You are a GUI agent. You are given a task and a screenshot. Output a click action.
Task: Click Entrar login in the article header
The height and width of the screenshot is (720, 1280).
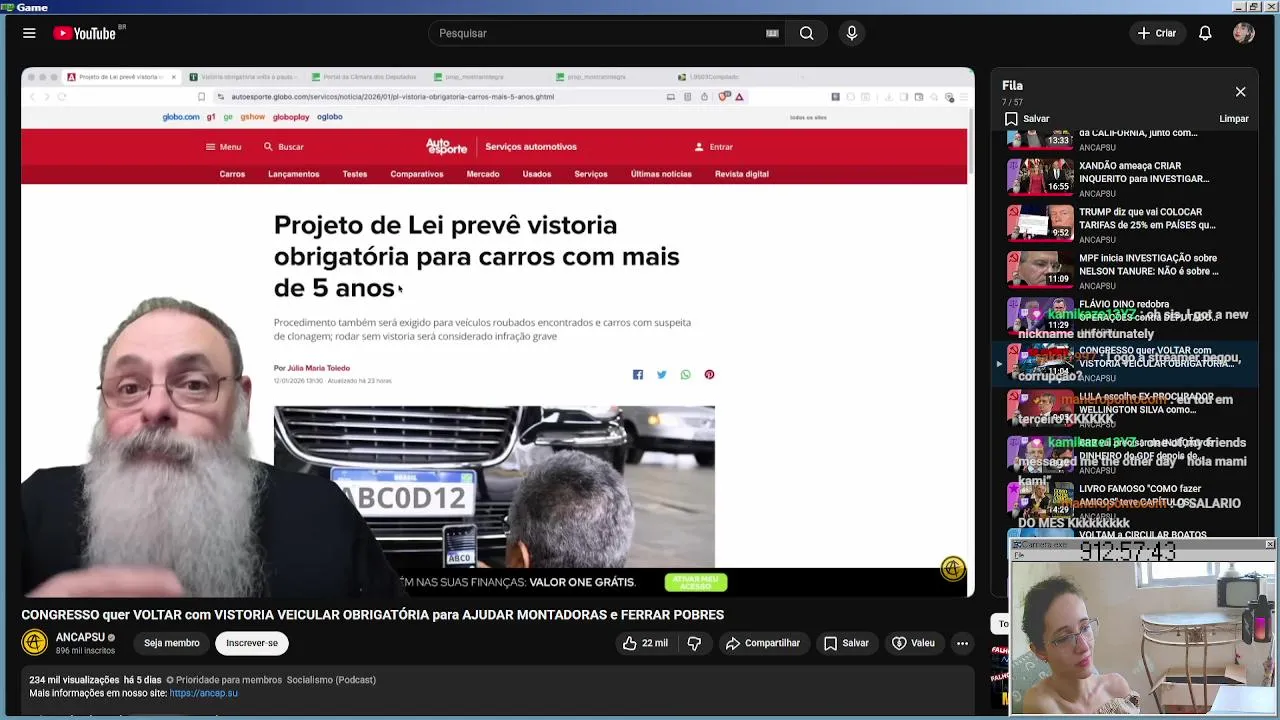714,147
